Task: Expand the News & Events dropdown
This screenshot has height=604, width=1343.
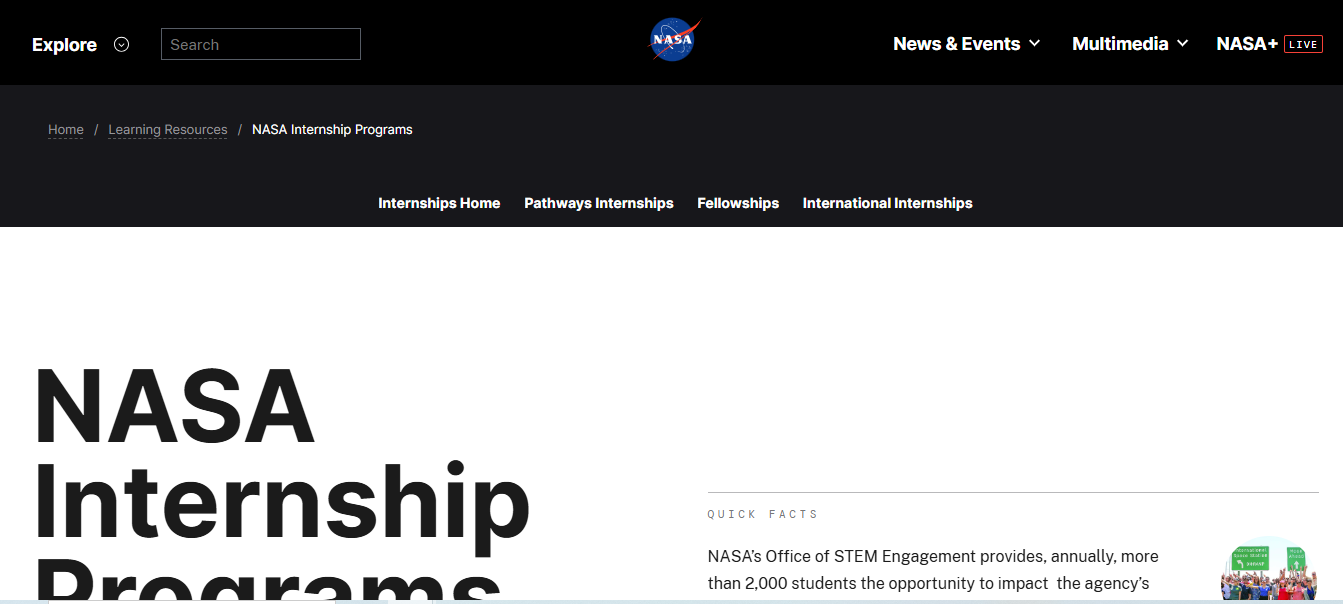Action: coord(967,44)
